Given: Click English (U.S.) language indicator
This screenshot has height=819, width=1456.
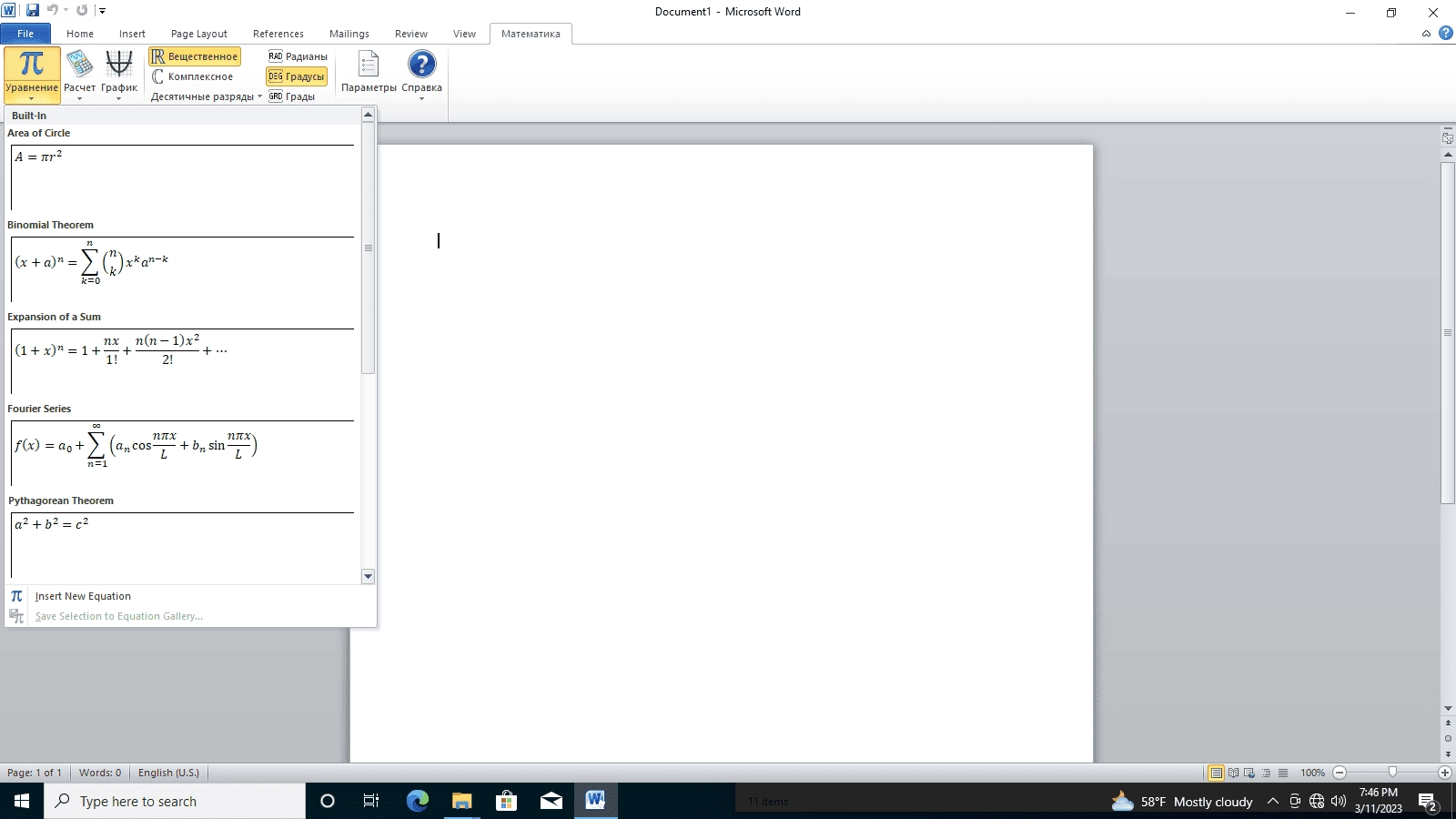Looking at the screenshot, I should (x=168, y=773).
